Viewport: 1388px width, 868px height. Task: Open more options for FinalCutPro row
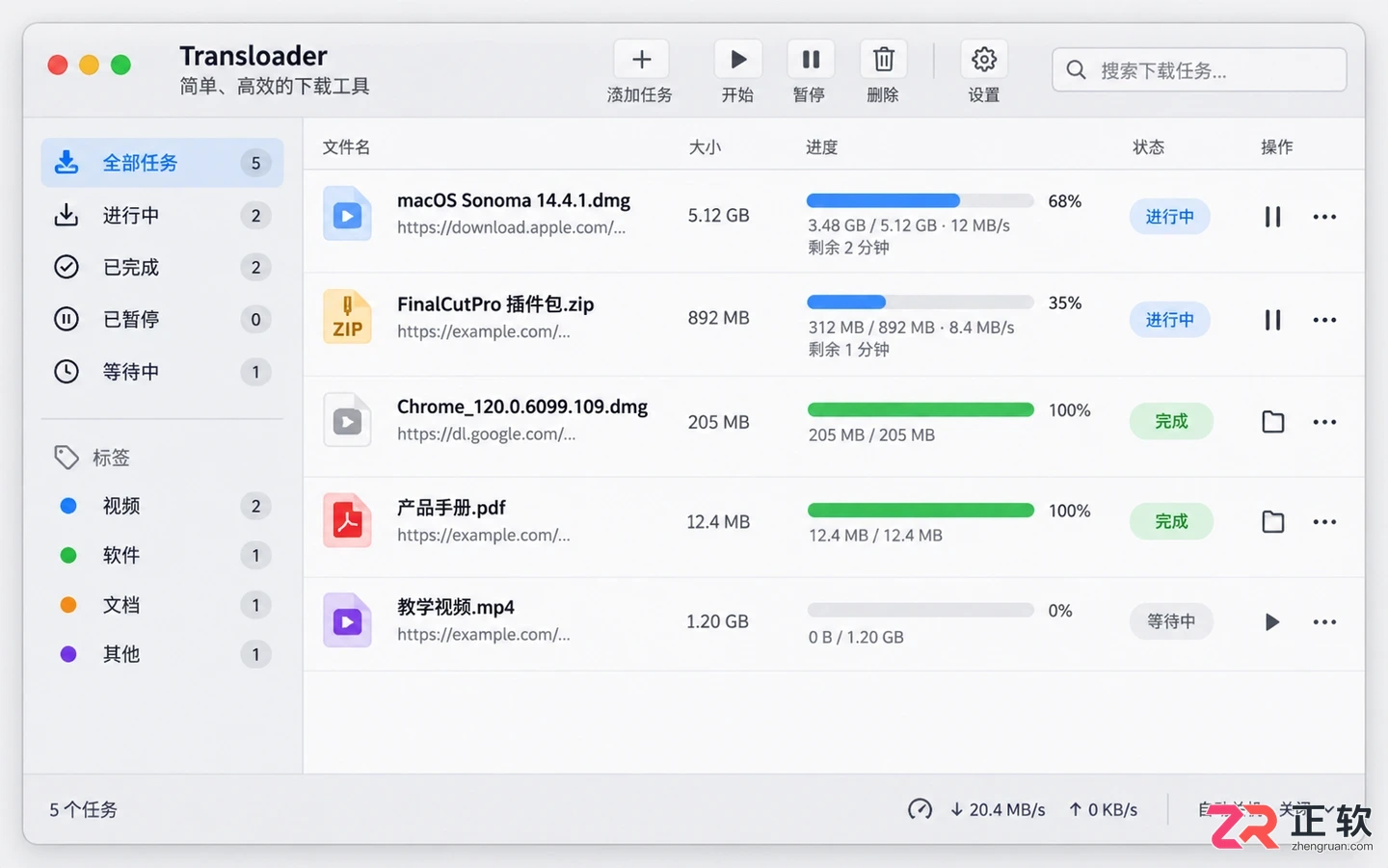point(1324,320)
